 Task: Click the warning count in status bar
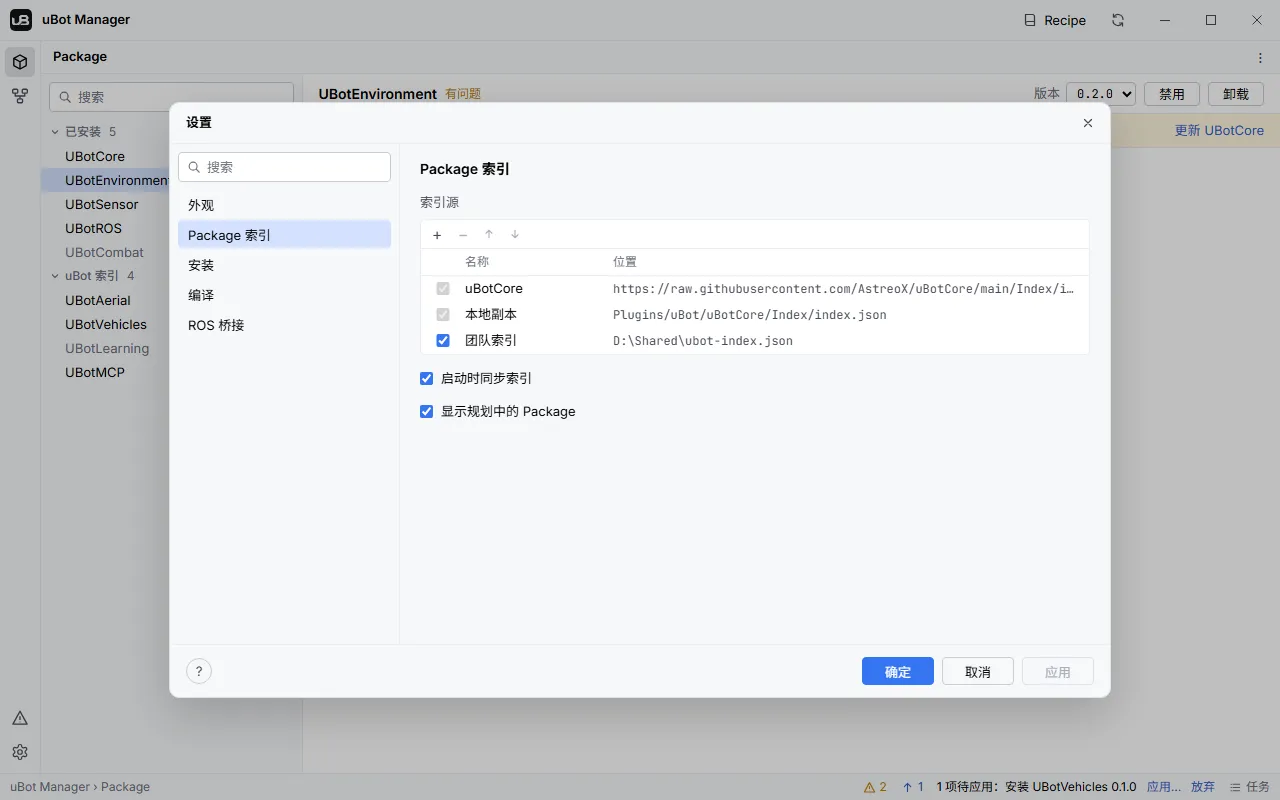(875, 787)
